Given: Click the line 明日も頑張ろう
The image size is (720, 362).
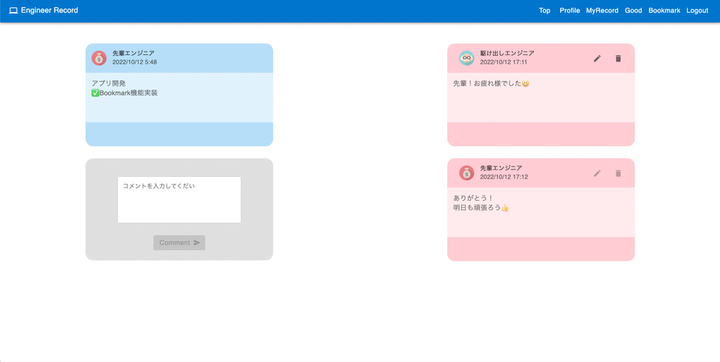Looking at the screenshot, I should click(477, 208).
